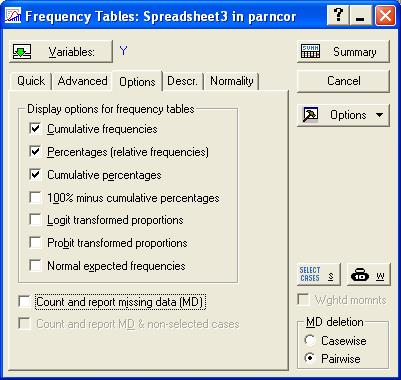
Task: Click the Summary spreadsheet icon
Action: tap(310, 52)
